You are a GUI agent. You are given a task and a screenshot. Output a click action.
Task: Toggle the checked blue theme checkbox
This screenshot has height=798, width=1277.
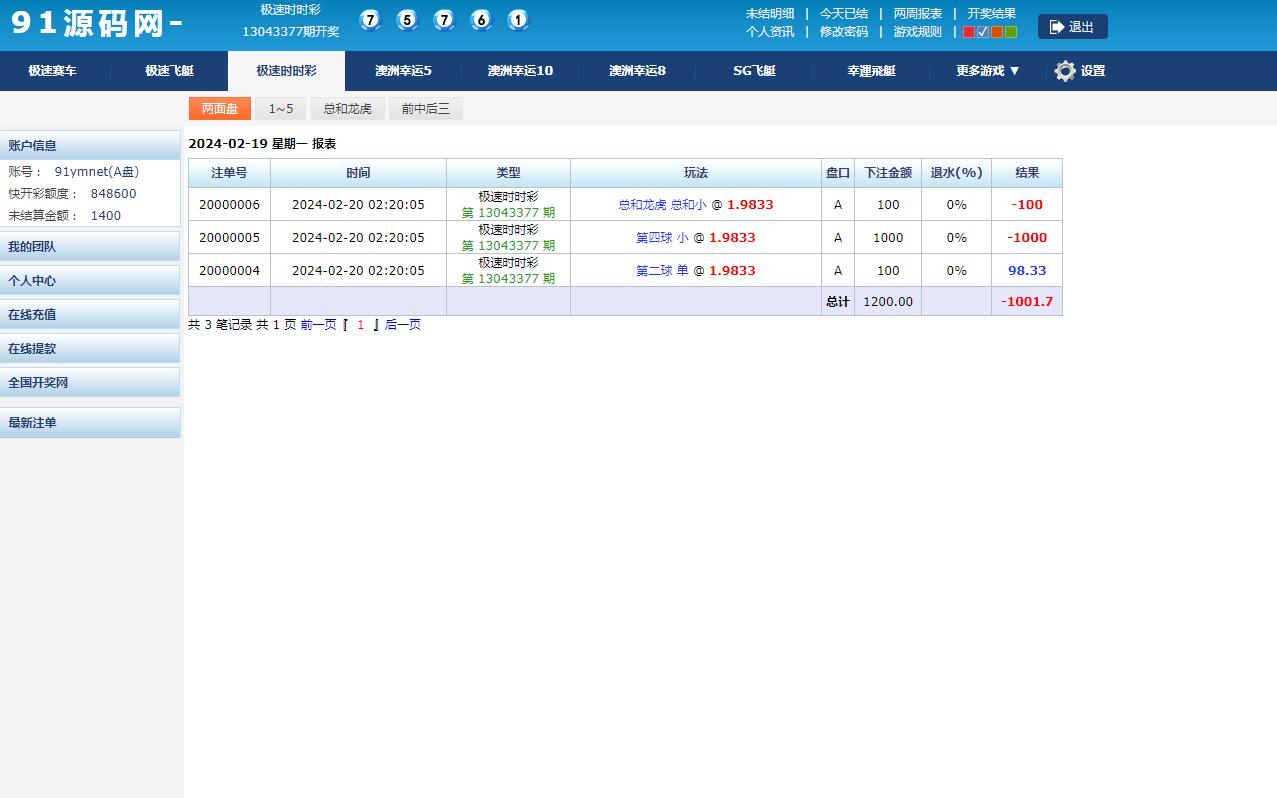pos(982,31)
